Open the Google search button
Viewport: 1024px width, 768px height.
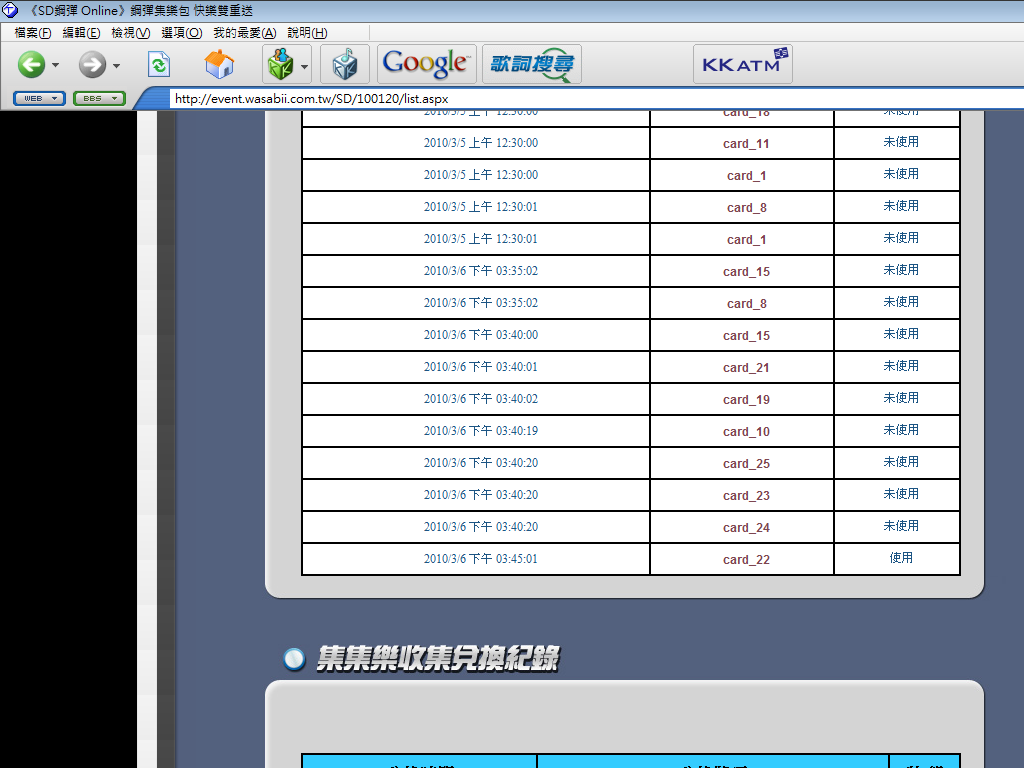coord(426,64)
